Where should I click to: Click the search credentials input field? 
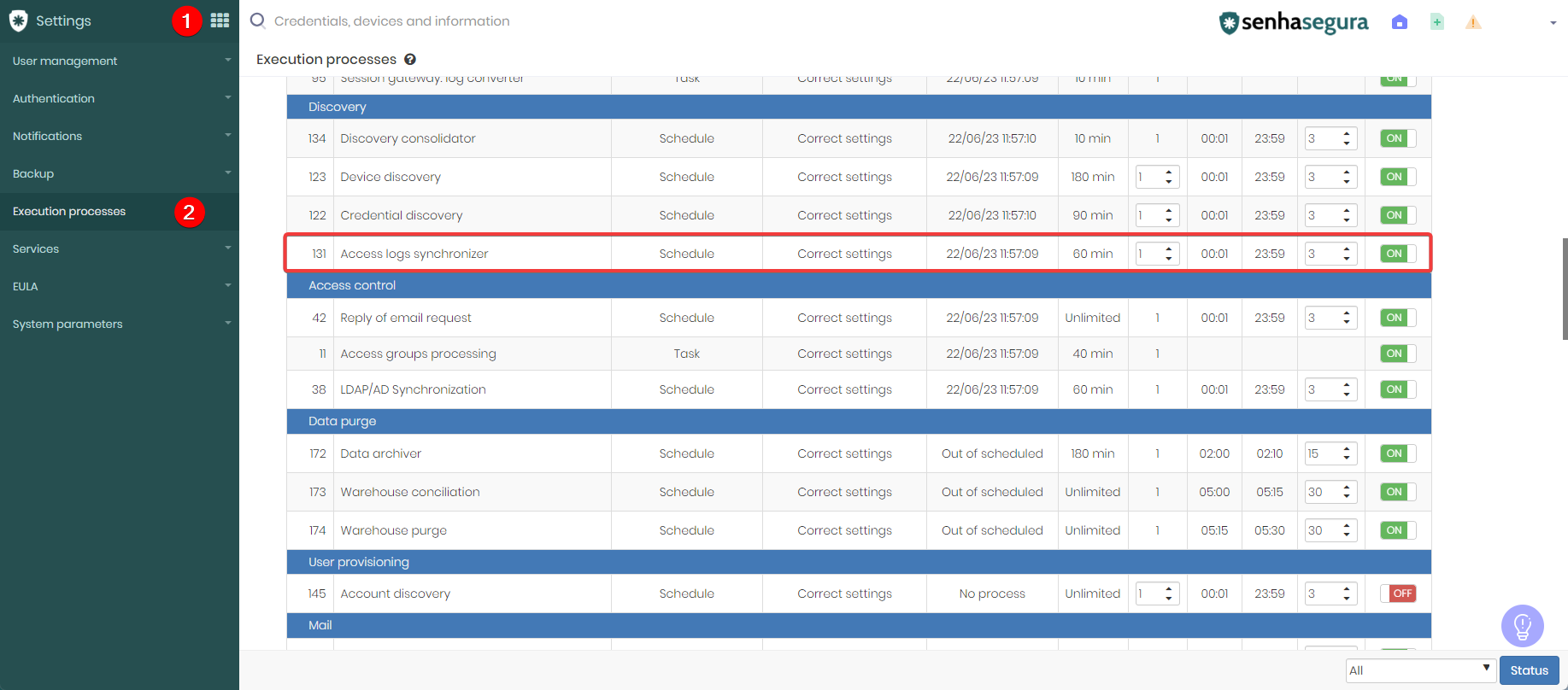[x=391, y=21]
